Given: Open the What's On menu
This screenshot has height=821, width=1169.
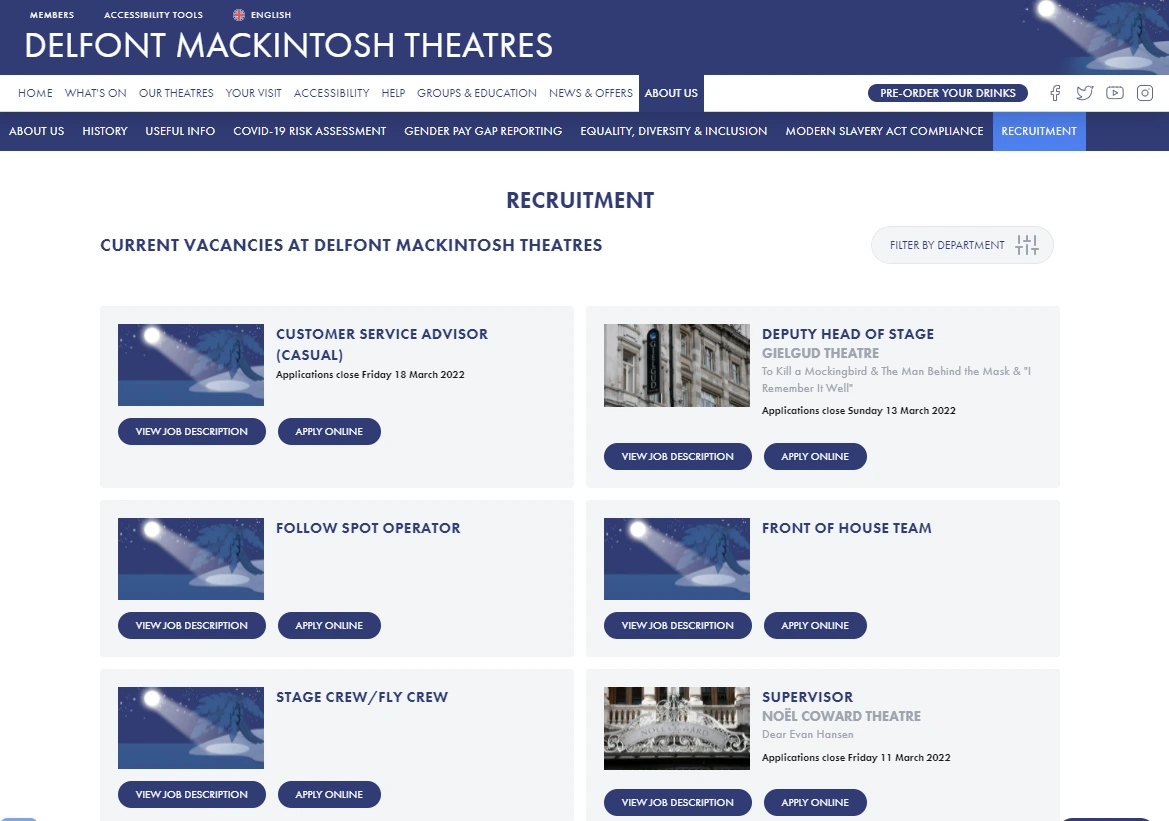Looking at the screenshot, I should point(95,93).
